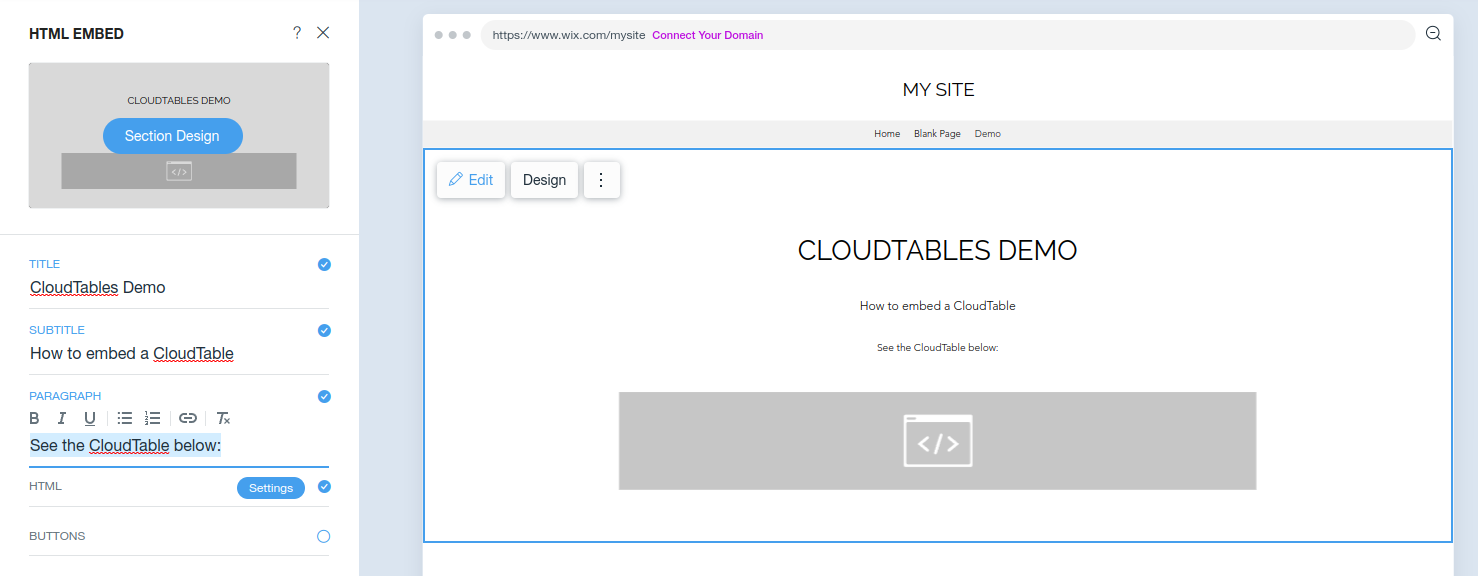Click the Connect Your Domain link
The image size is (1478, 576).
coord(708,35)
